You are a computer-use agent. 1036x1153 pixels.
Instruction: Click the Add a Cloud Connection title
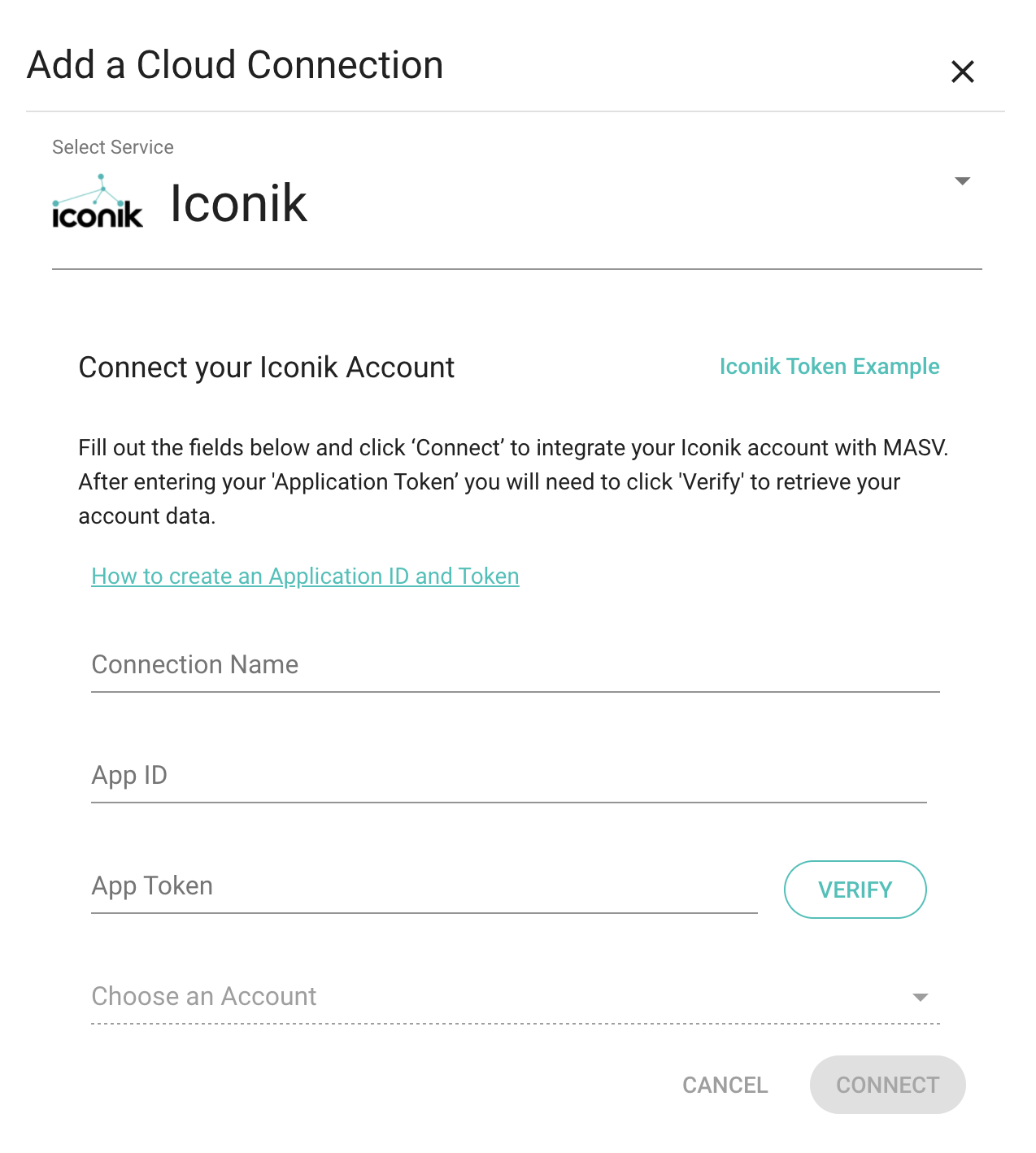[x=235, y=64]
